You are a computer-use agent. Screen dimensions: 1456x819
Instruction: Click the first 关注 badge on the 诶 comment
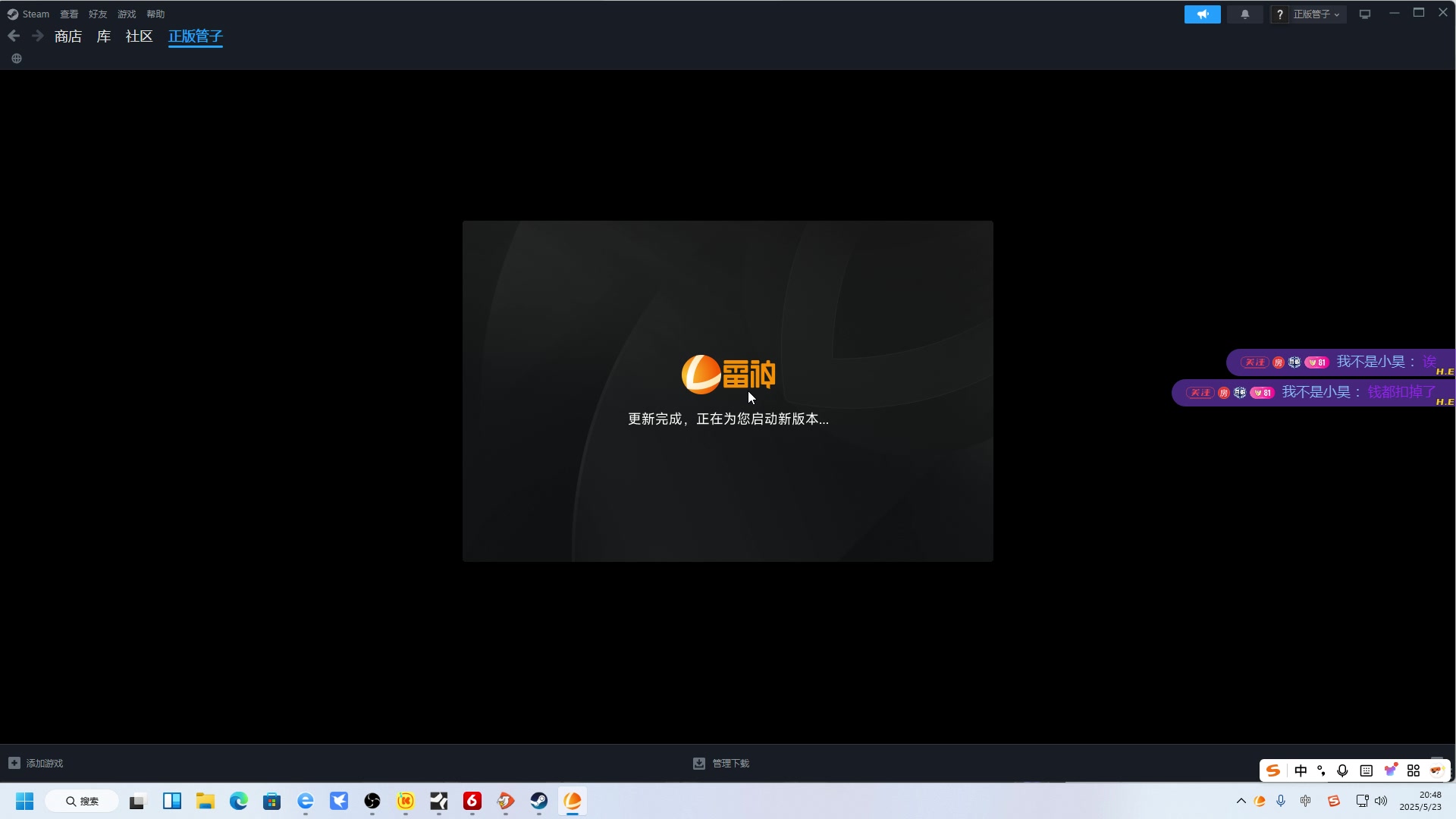pyautogui.click(x=1254, y=362)
